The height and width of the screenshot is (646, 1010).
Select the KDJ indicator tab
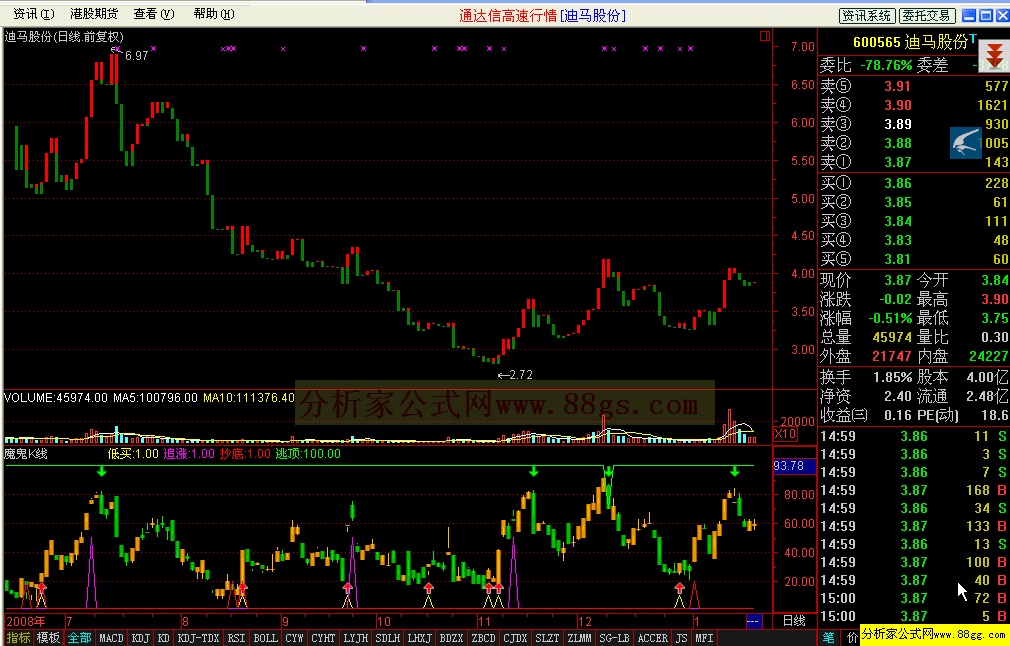140,638
